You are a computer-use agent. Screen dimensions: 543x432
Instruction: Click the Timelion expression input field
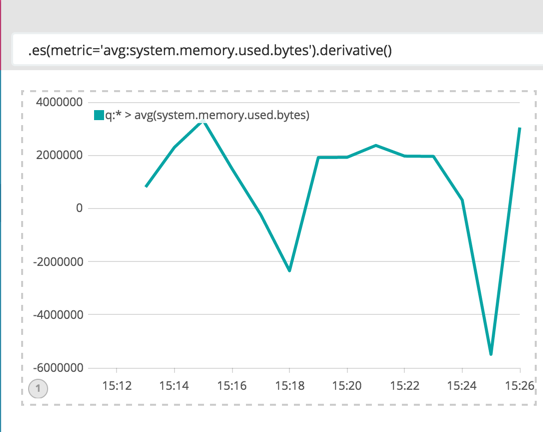click(278, 50)
